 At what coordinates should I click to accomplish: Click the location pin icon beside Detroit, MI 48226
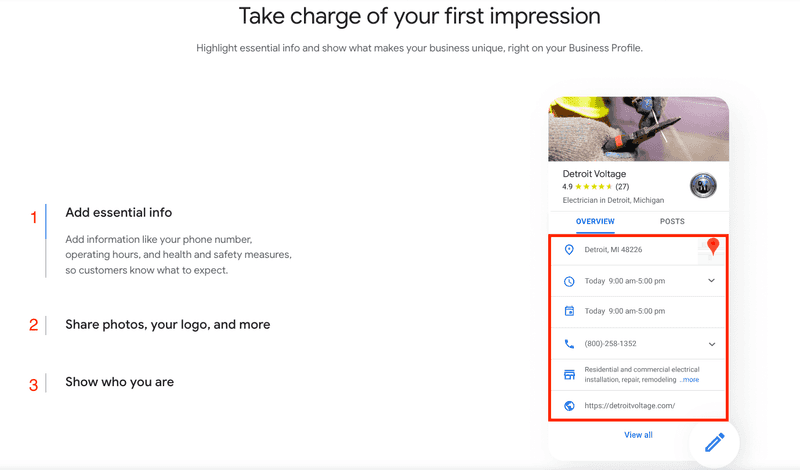pyautogui.click(x=569, y=250)
